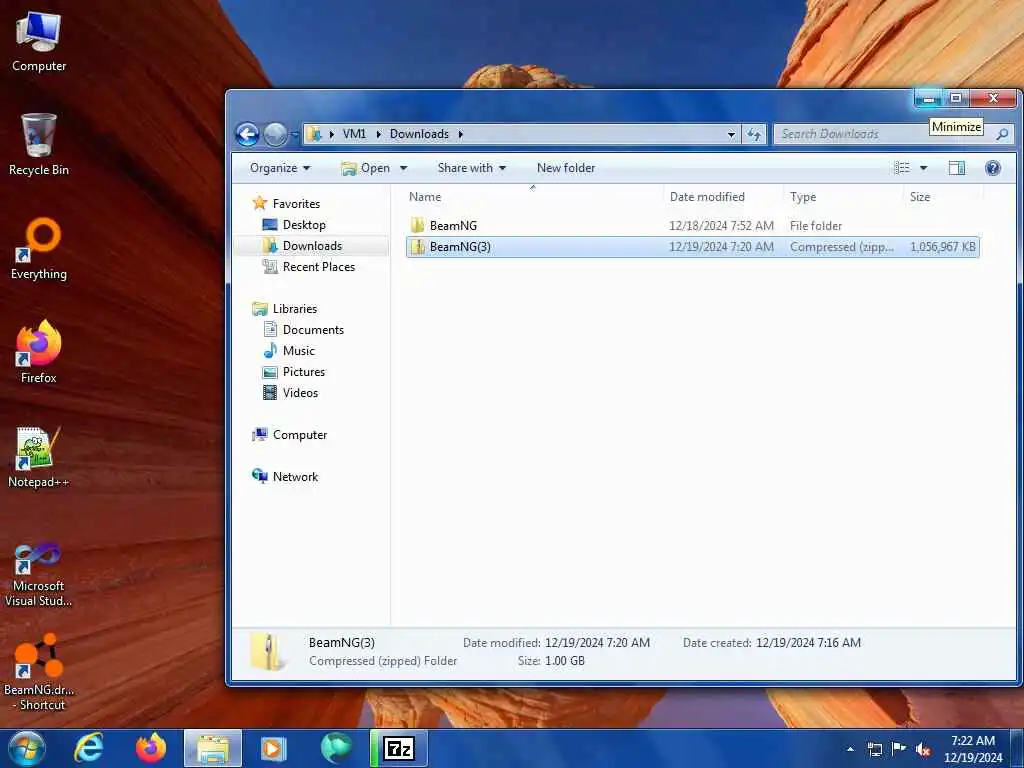The image size is (1024, 768).
Task: Click the muted volume tray icon
Action: pyautogui.click(x=923, y=749)
